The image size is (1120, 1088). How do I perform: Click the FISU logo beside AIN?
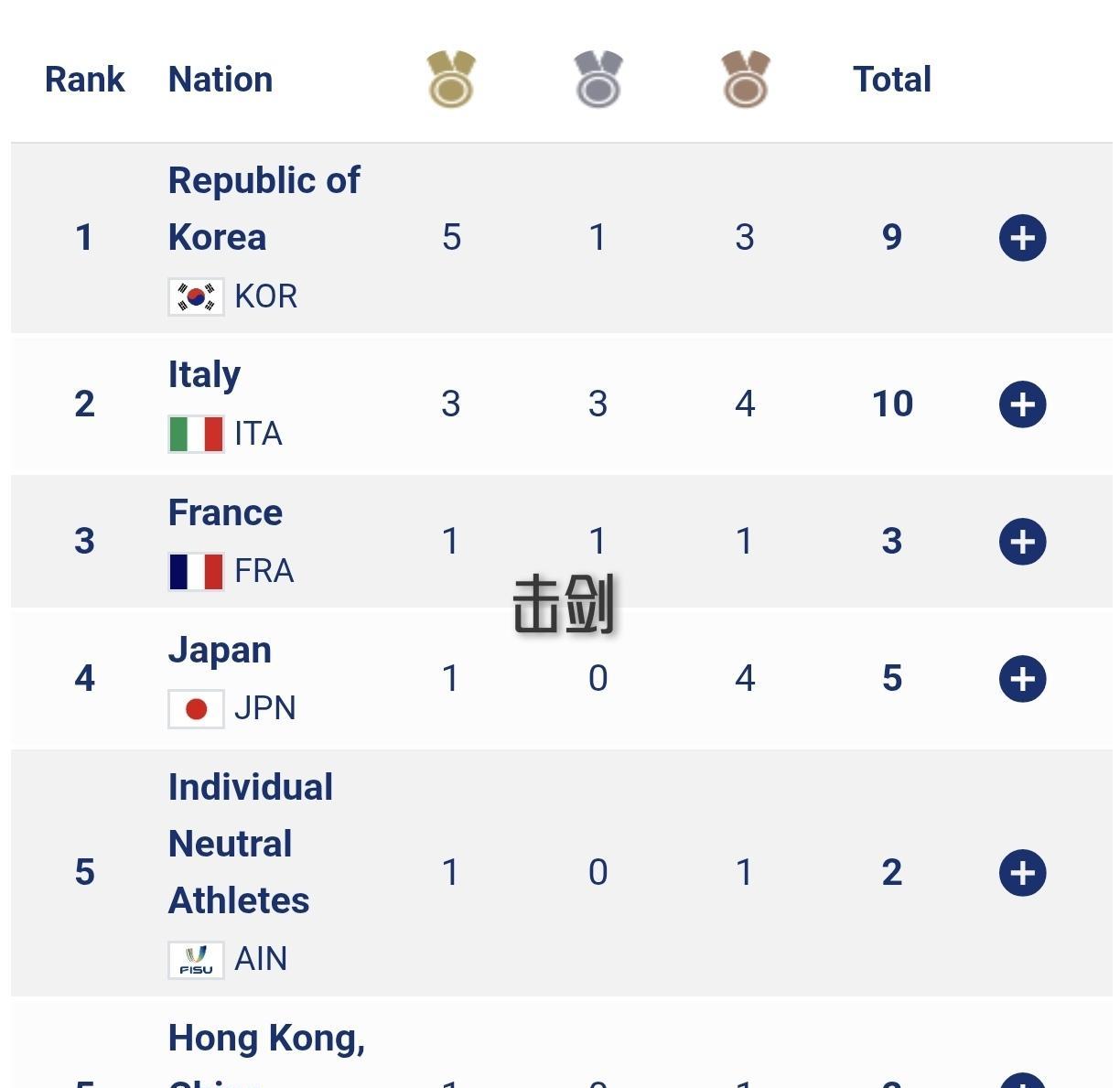coord(196,960)
